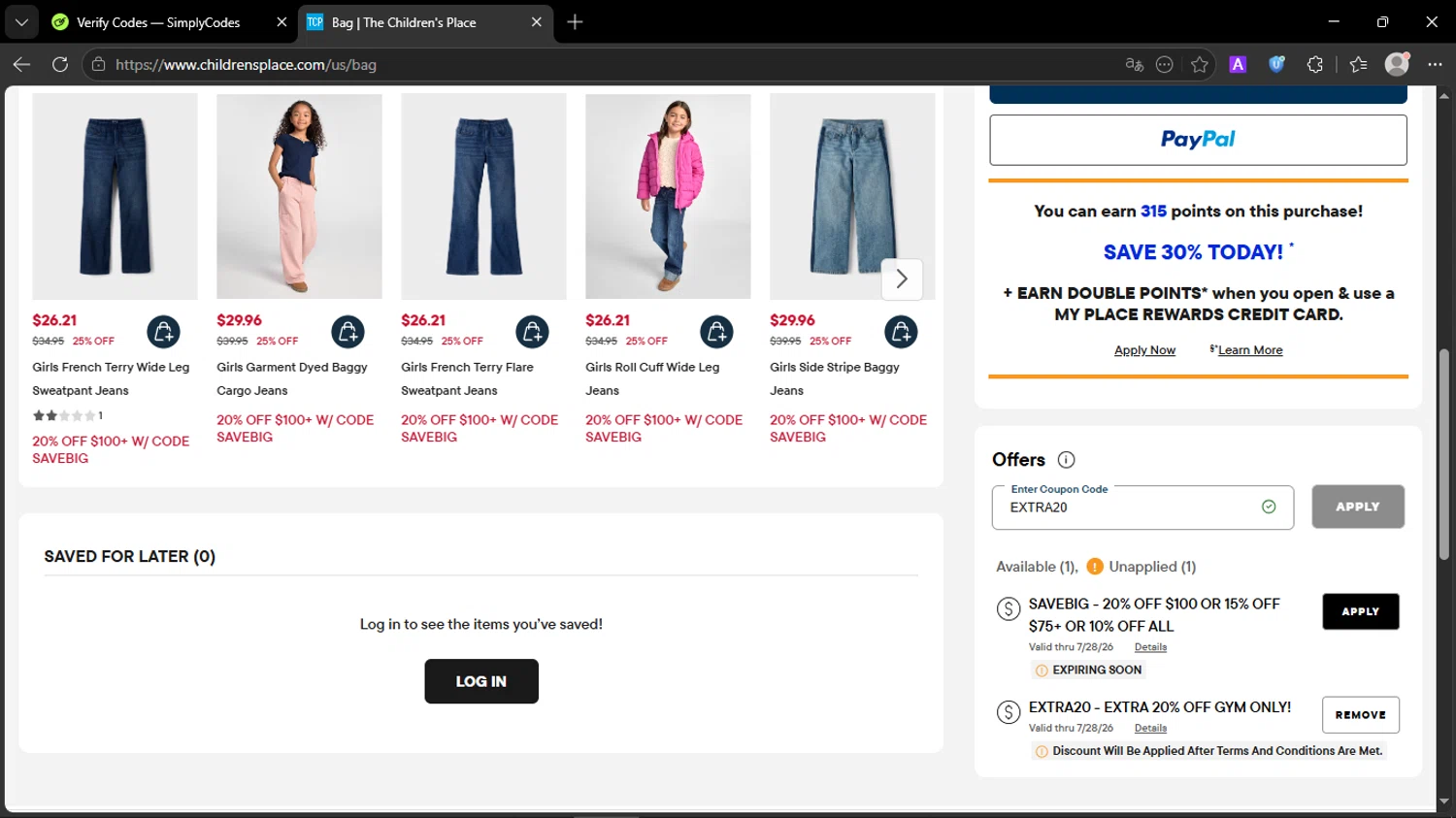Click SAVED FOR LATER (0) heading

(x=130, y=557)
